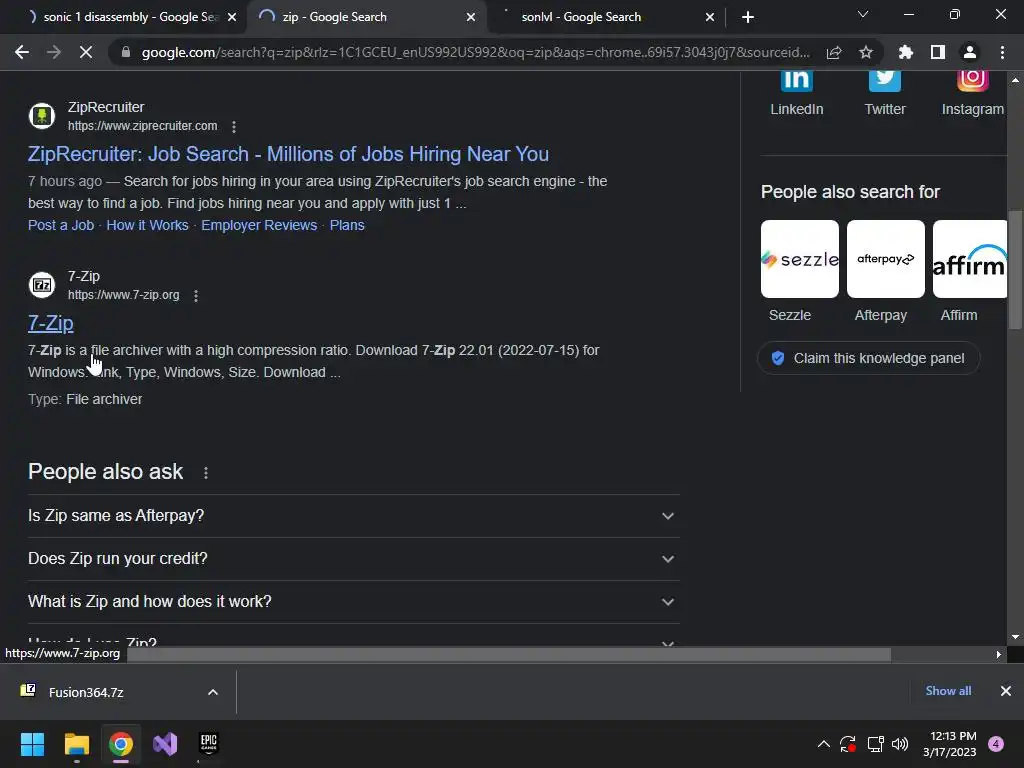
Task: Click the scroll right arrow
Action: [x=999, y=654]
